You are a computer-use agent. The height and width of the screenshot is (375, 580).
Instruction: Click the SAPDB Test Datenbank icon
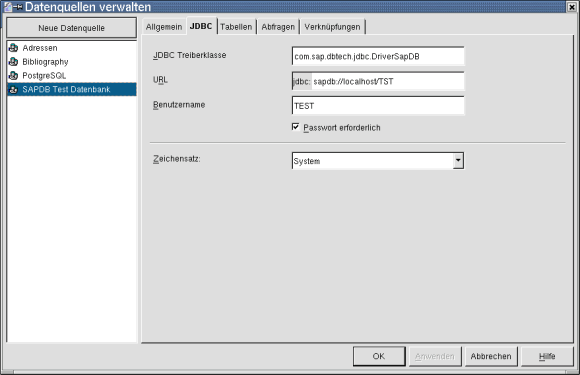pyautogui.click(x=13, y=89)
